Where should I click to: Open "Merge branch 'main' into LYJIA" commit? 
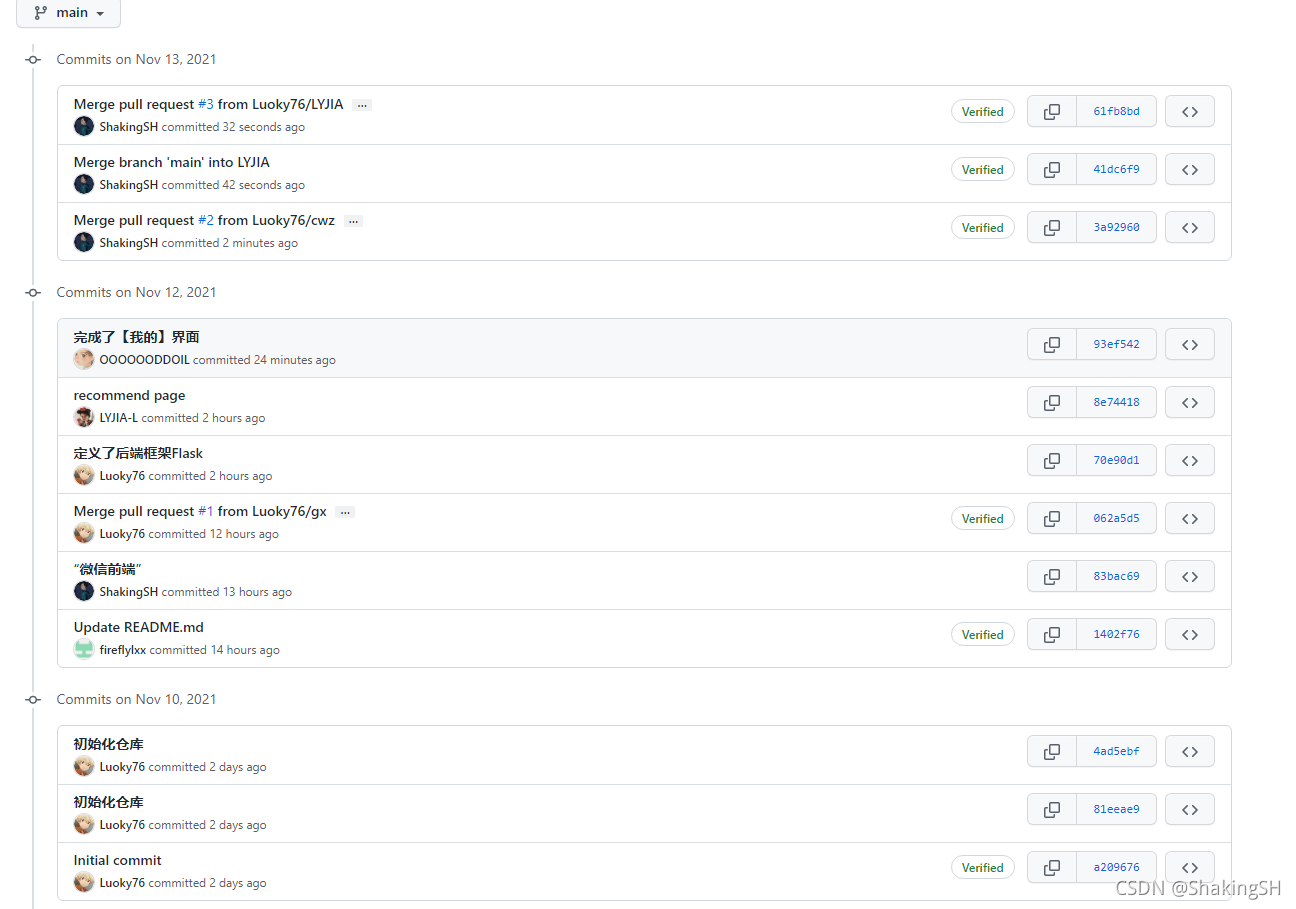coord(171,163)
